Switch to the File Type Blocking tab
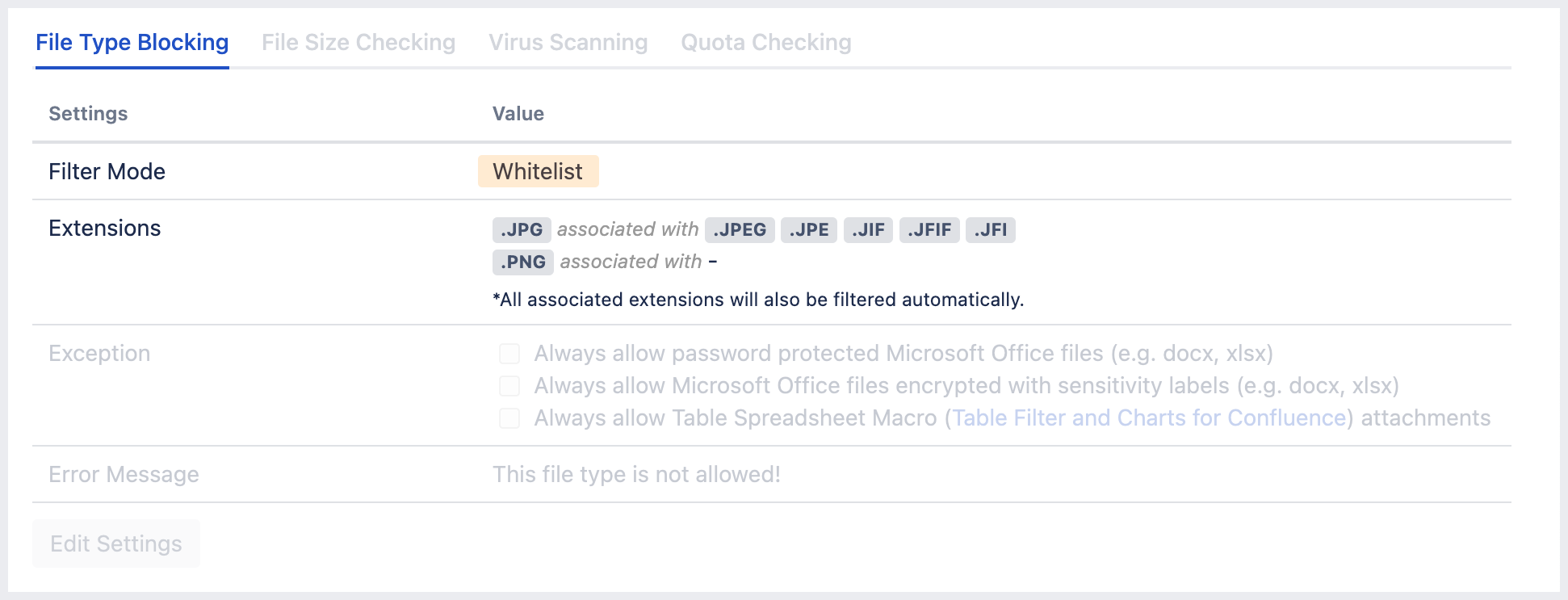1568x600 pixels. (132, 42)
